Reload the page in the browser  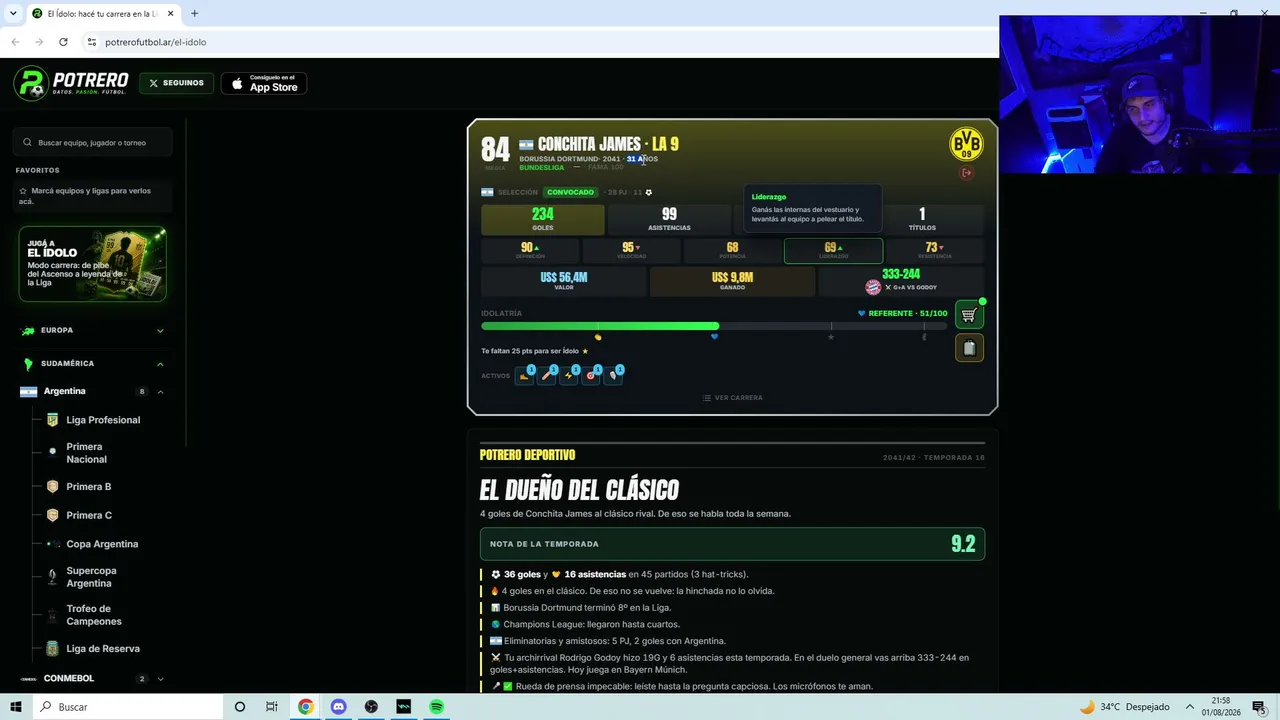63,42
